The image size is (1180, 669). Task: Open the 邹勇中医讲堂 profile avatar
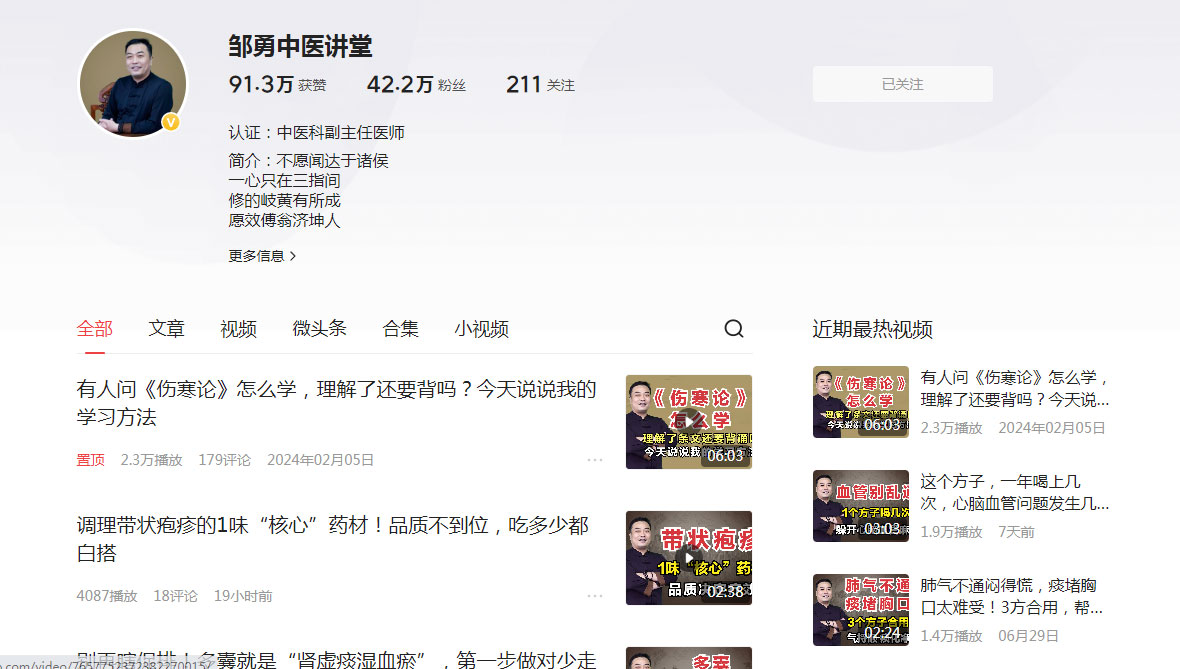click(133, 84)
